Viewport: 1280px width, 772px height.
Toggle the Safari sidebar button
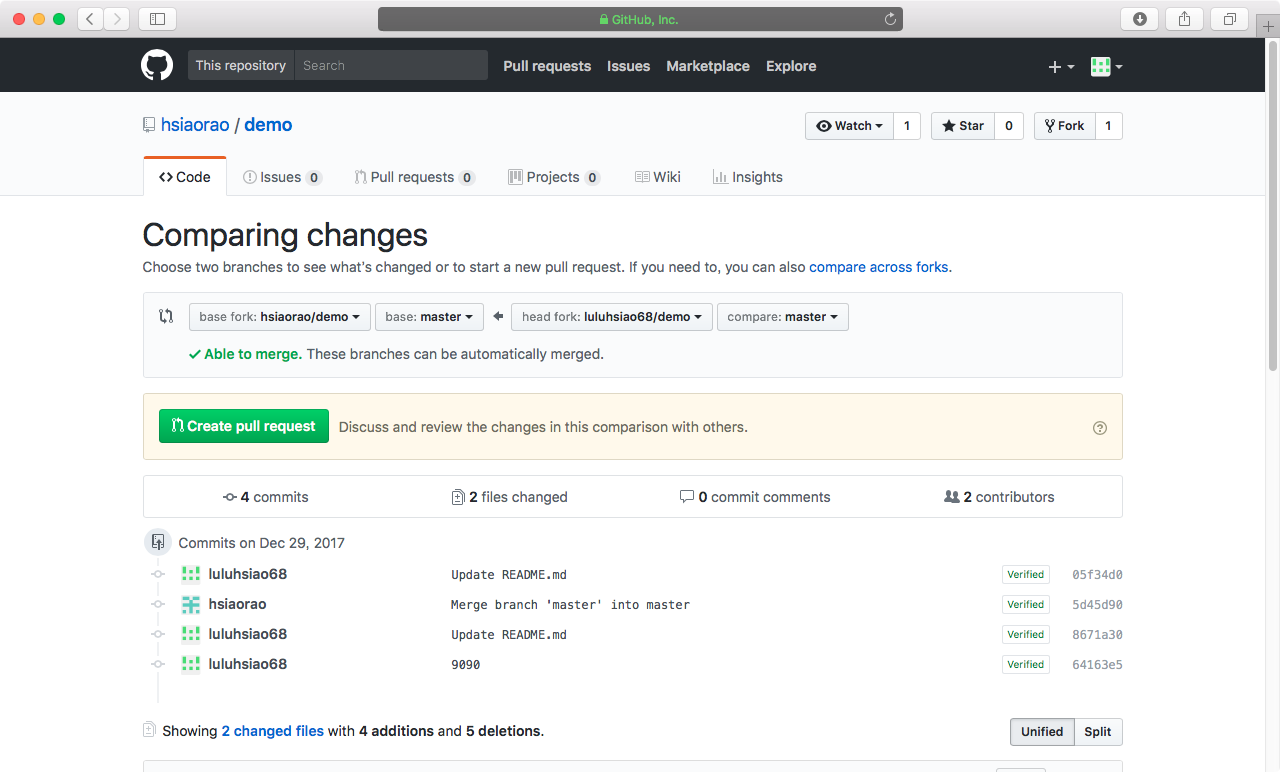(x=157, y=19)
